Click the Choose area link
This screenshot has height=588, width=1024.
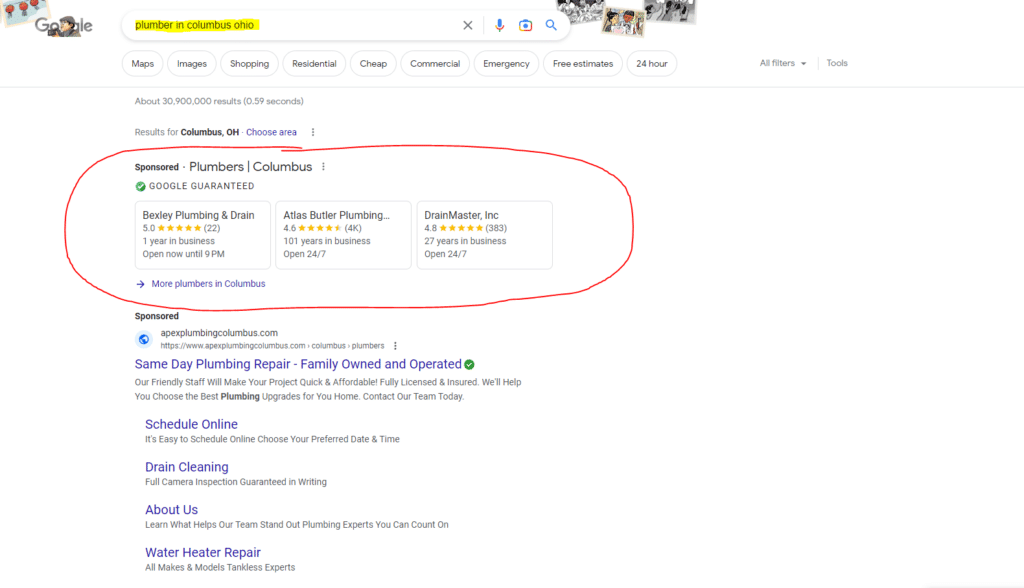point(271,132)
